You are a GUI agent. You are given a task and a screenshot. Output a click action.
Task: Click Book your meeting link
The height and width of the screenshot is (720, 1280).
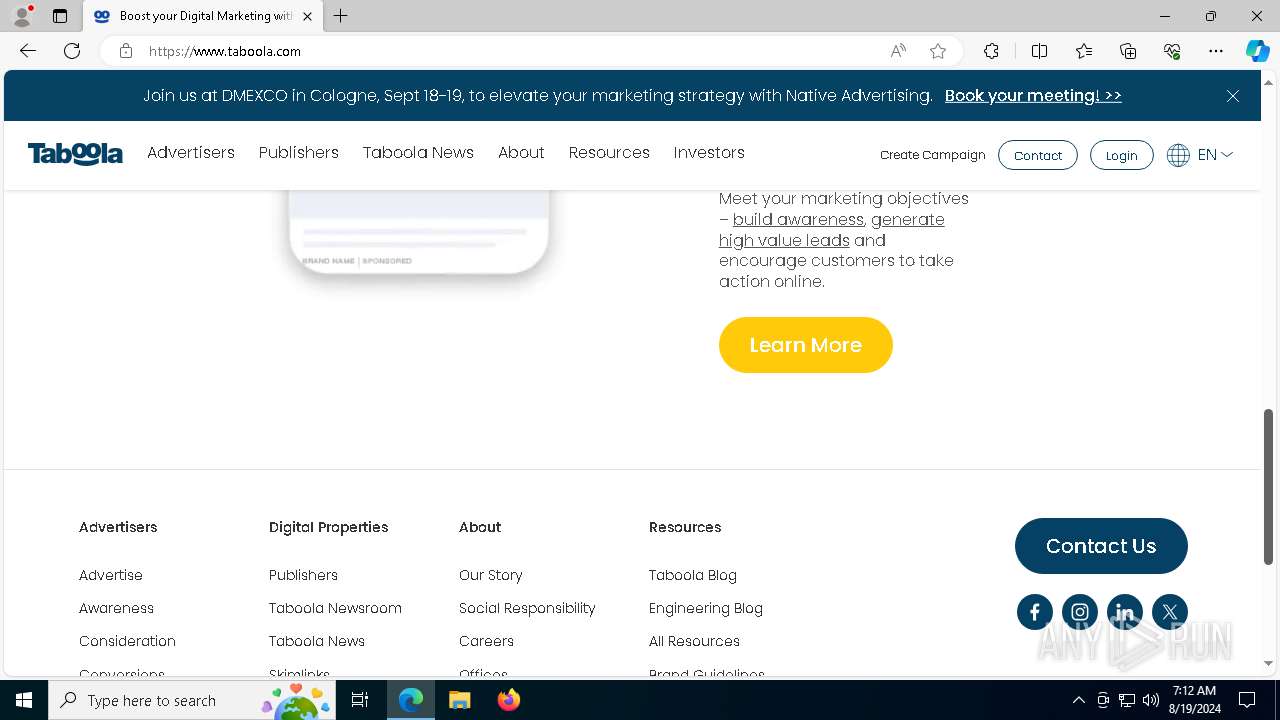[x=1033, y=96]
